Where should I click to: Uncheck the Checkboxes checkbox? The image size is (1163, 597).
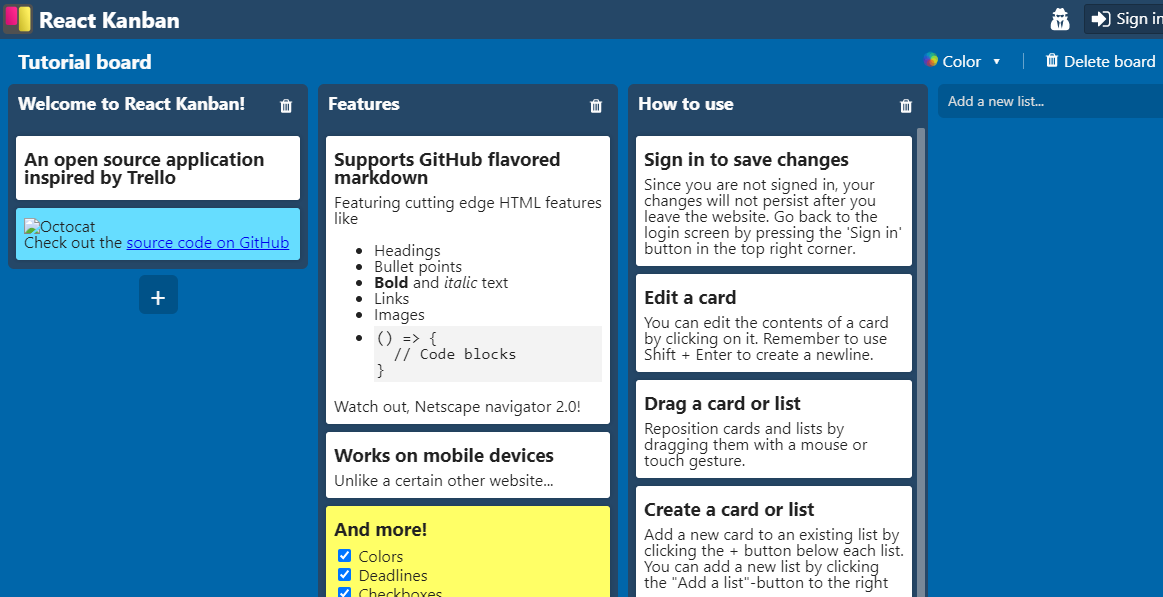pyautogui.click(x=344, y=592)
